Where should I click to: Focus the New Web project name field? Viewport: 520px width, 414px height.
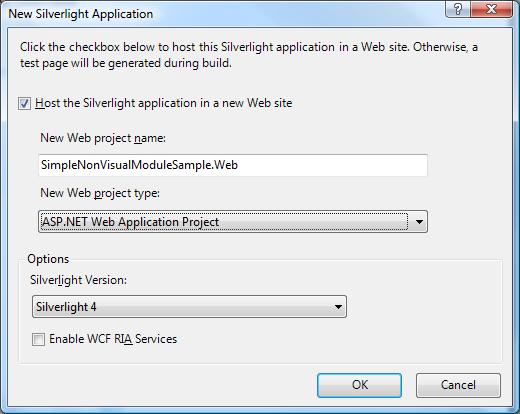tap(233, 165)
